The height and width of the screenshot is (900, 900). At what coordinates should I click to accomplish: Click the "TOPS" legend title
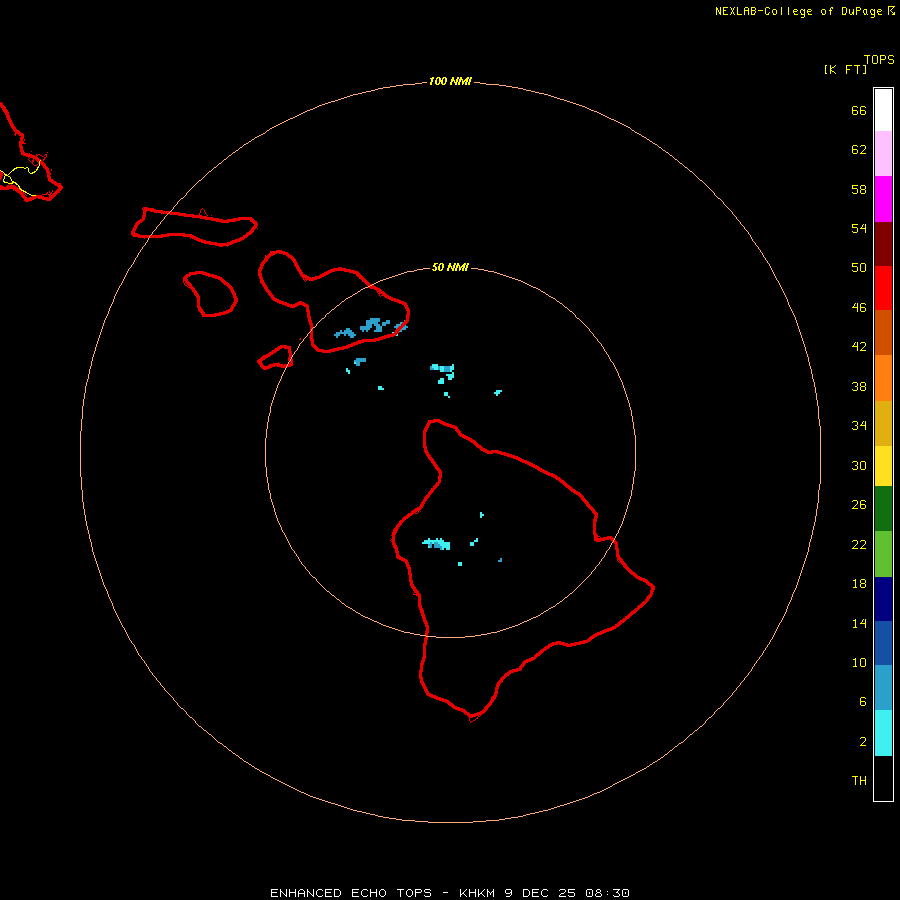(x=879, y=60)
